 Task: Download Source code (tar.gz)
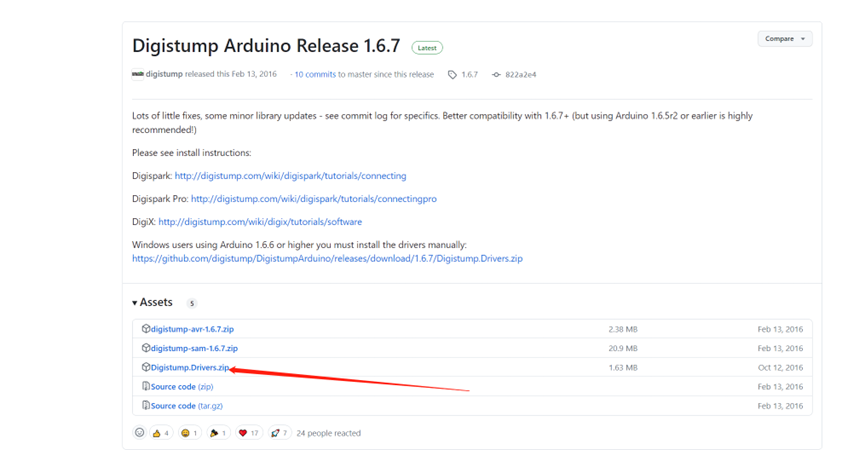(x=187, y=406)
